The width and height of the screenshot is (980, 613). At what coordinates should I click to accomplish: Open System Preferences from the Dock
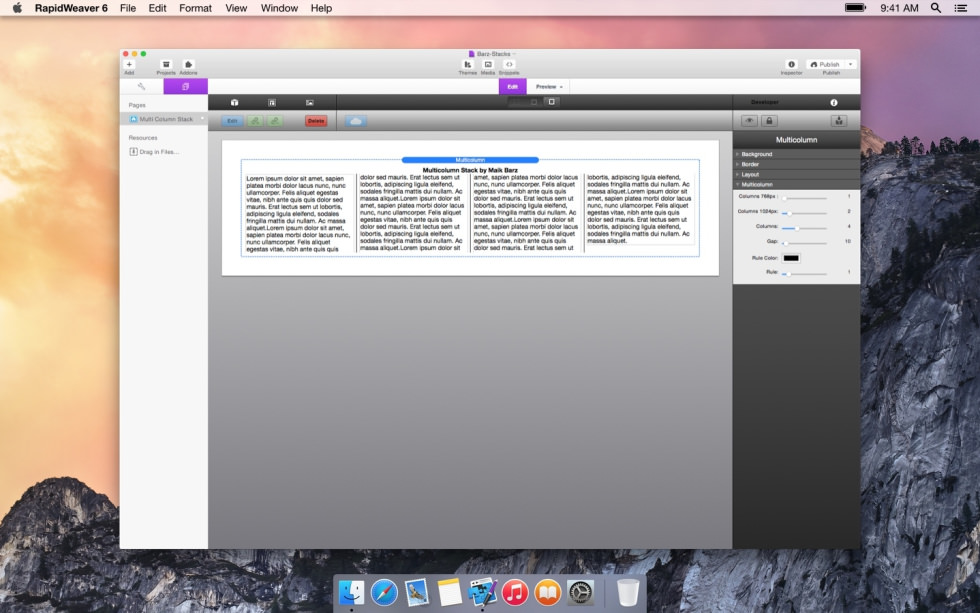[580, 592]
